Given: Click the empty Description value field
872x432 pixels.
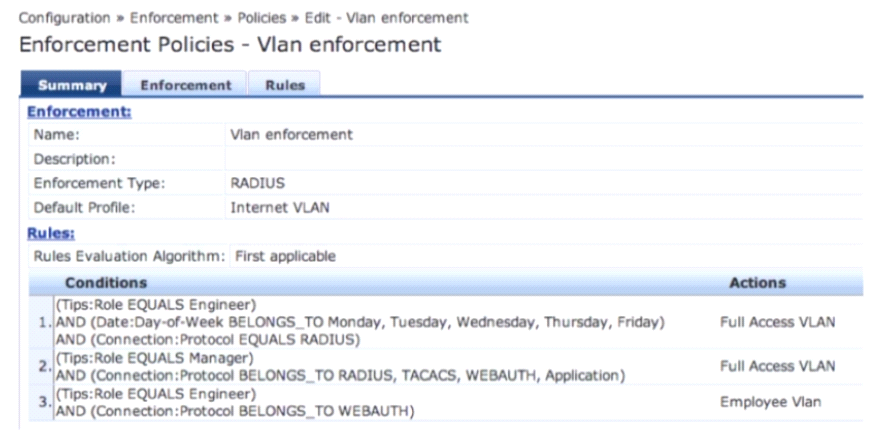Looking at the screenshot, I should click(540, 159).
